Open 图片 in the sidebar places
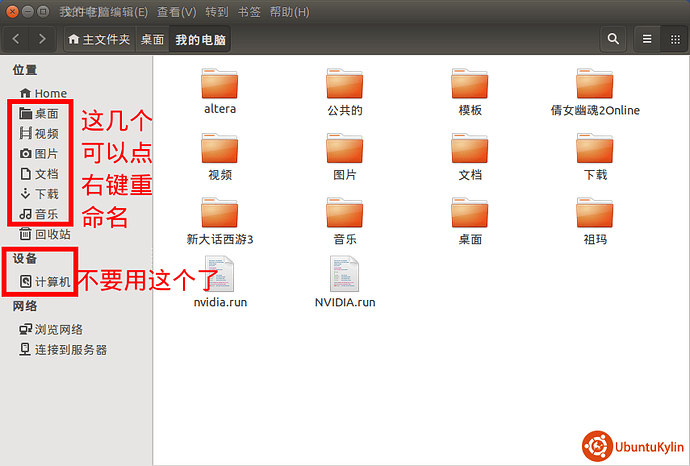The image size is (690, 466). point(39,154)
